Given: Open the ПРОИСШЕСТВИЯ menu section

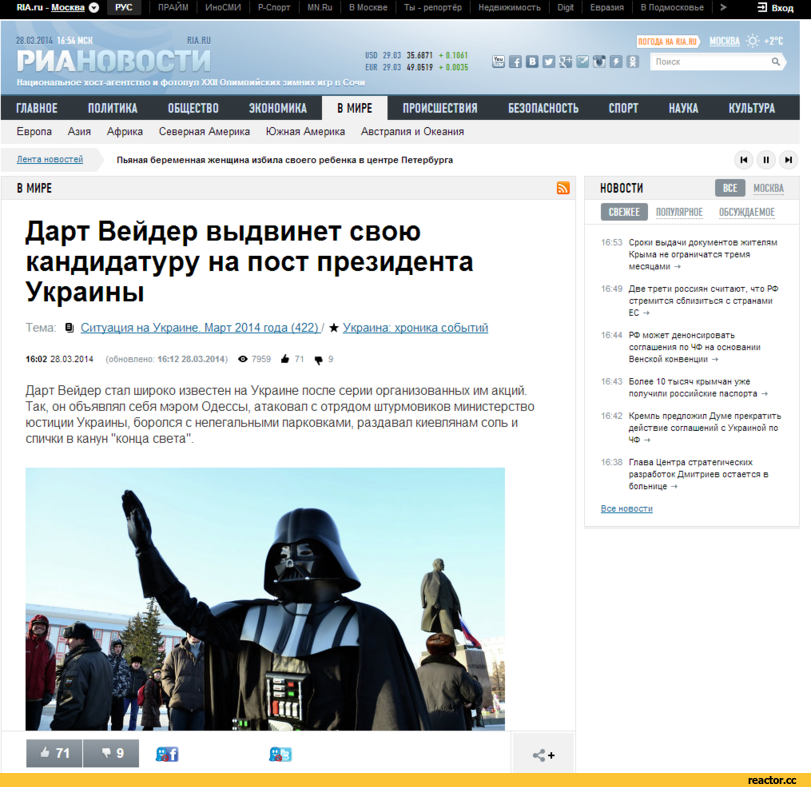Looking at the screenshot, I should (x=440, y=108).
